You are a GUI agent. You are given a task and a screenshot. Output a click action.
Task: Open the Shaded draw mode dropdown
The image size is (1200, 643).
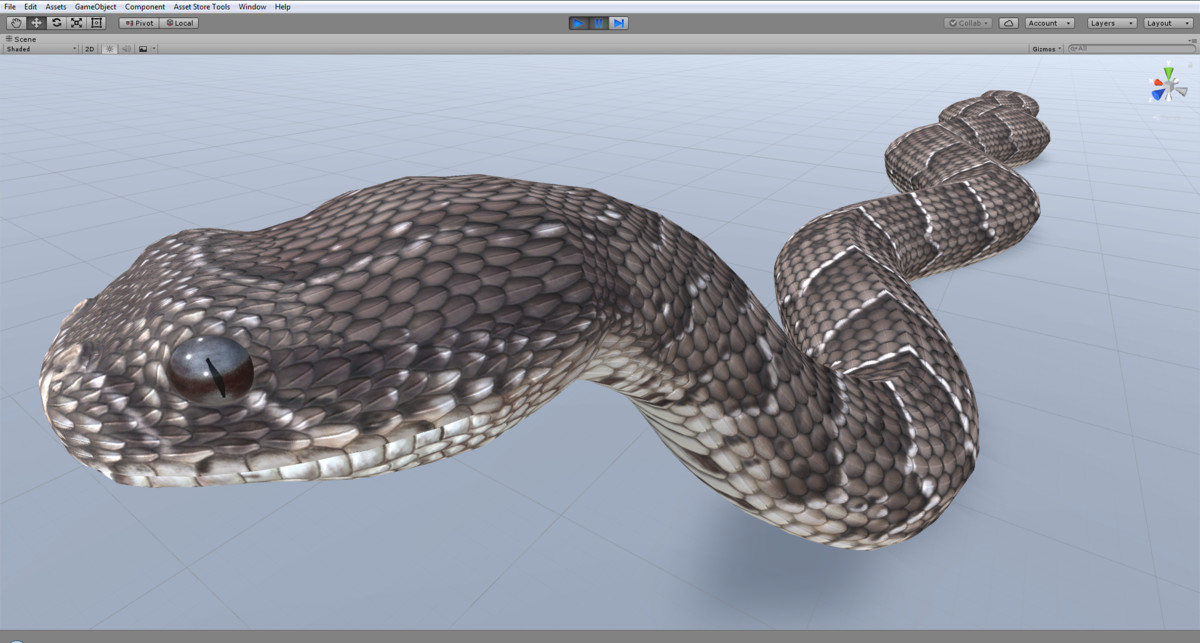pyautogui.click(x=40, y=47)
